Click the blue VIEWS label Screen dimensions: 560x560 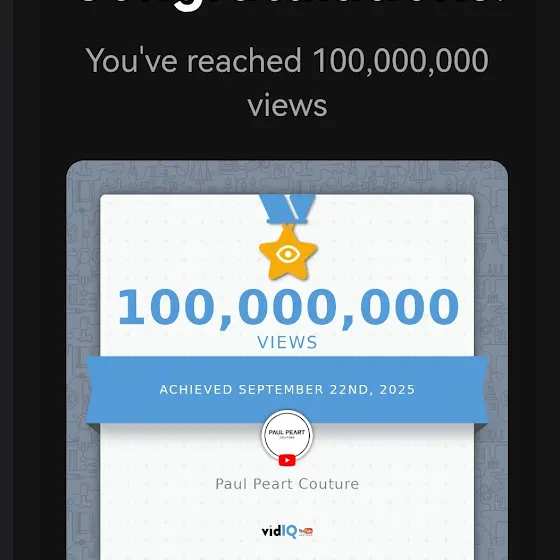(287, 342)
